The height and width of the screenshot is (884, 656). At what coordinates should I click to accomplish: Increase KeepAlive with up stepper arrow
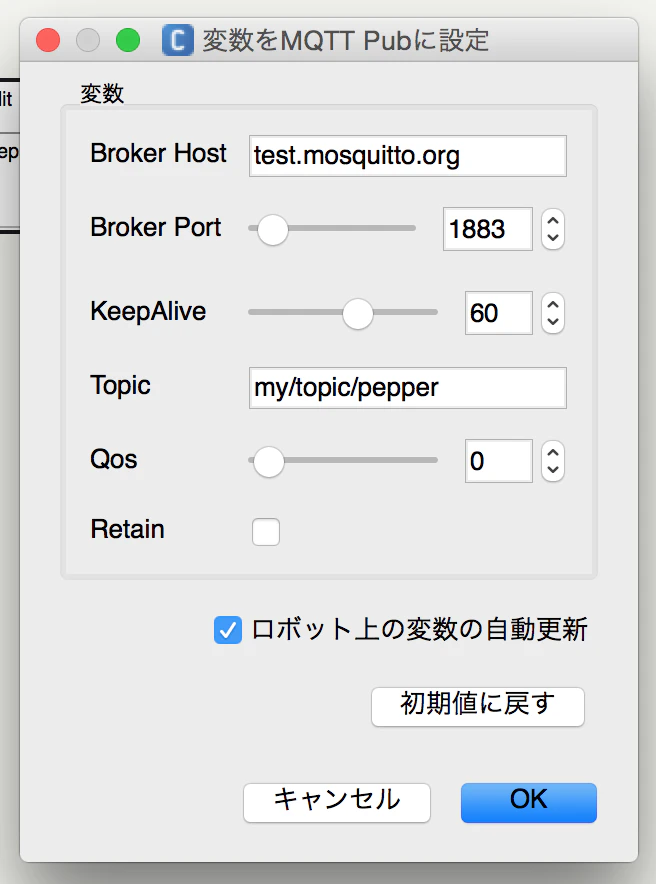click(553, 305)
